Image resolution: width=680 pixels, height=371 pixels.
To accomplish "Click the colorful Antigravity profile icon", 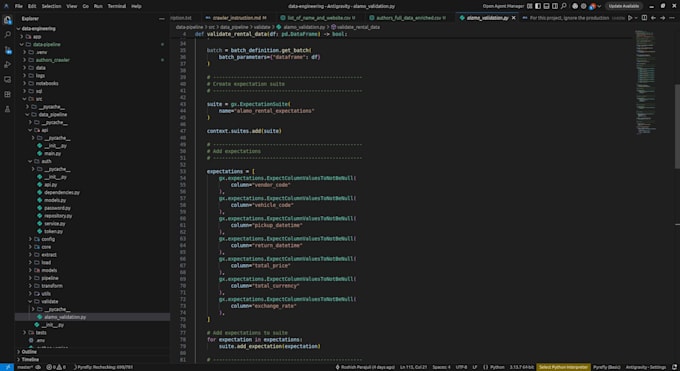I will coord(592,6).
